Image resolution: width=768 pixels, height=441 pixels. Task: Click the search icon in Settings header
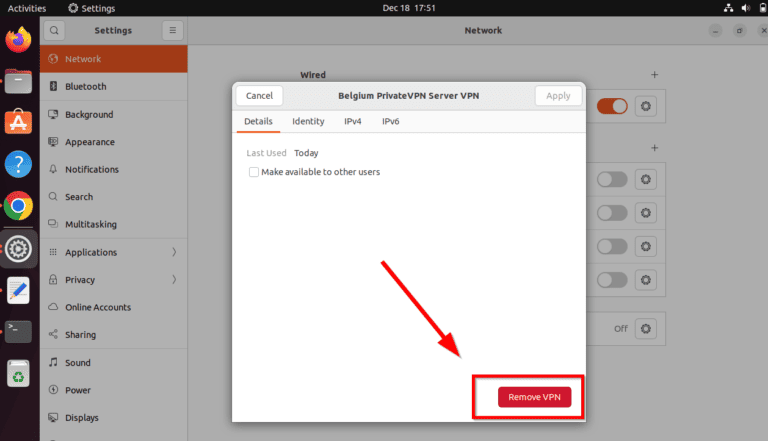[54, 30]
